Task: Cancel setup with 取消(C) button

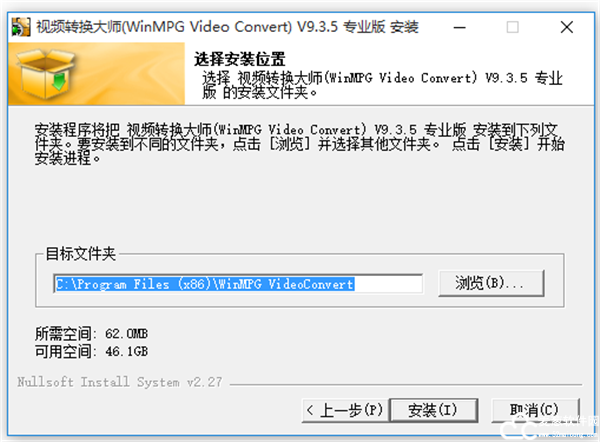Action: [x=535, y=411]
